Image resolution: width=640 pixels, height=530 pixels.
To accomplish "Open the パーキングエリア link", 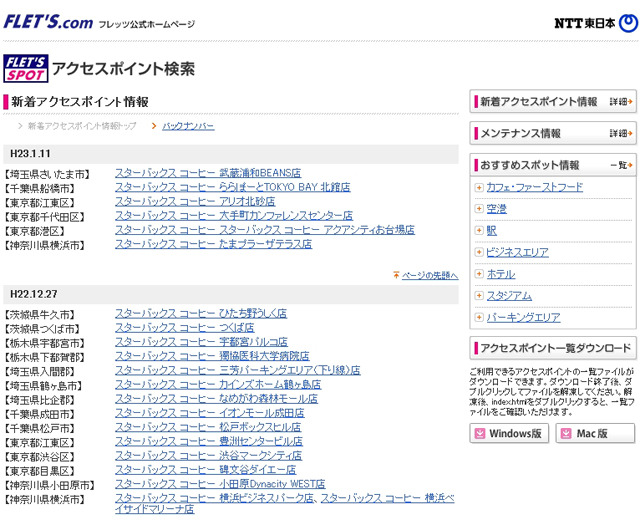I will [x=523, y=317].
